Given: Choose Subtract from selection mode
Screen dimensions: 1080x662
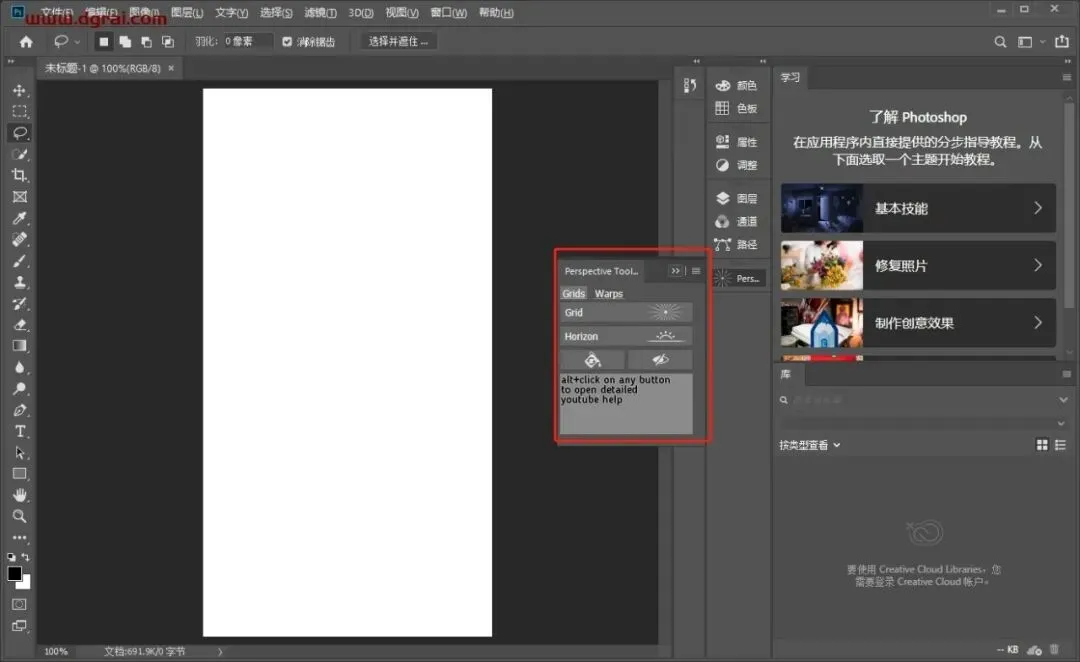Looking at the screenshot, I should (x=146, y=42).
